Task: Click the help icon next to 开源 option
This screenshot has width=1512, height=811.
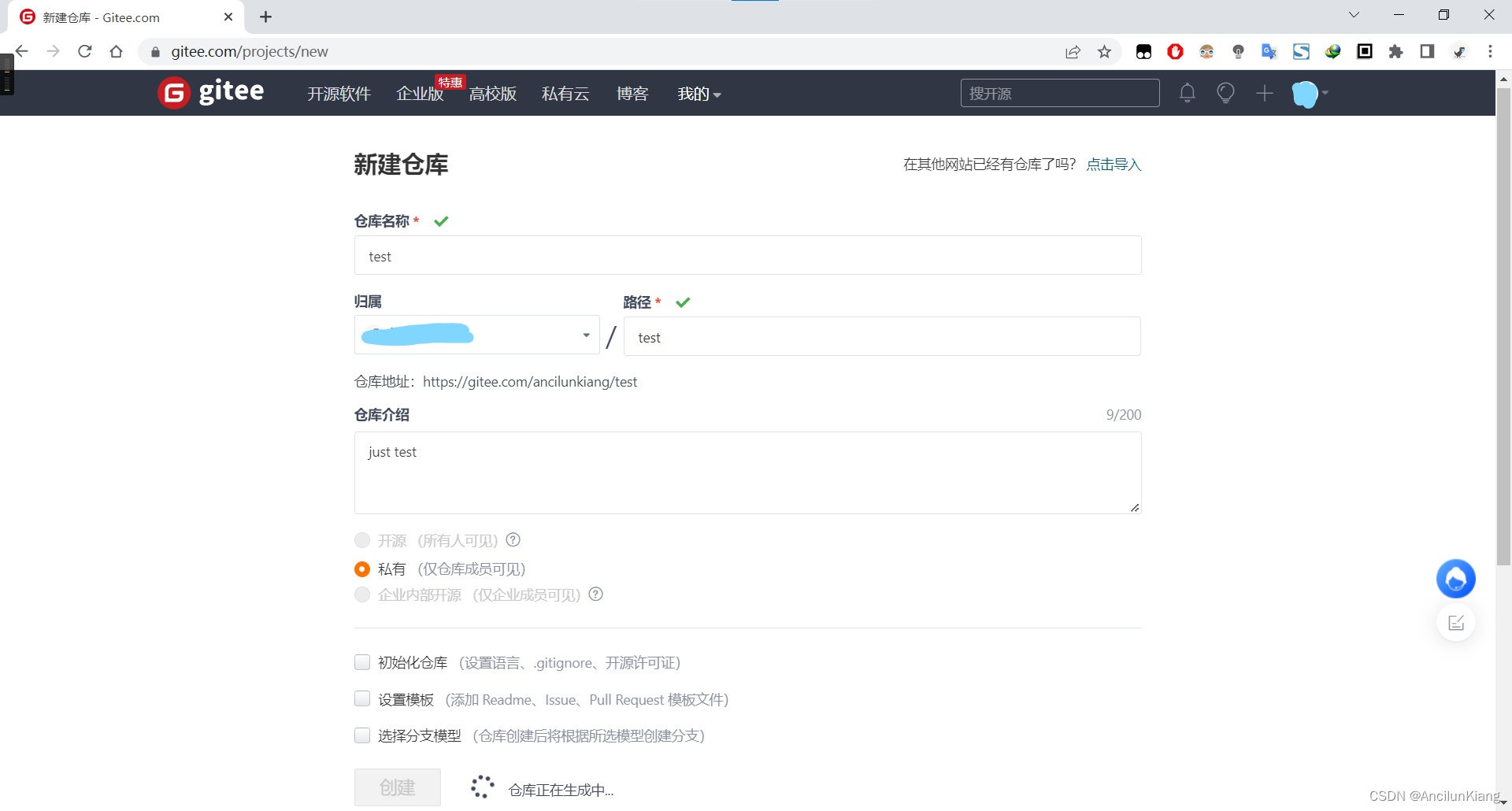Action: (513, 540)
